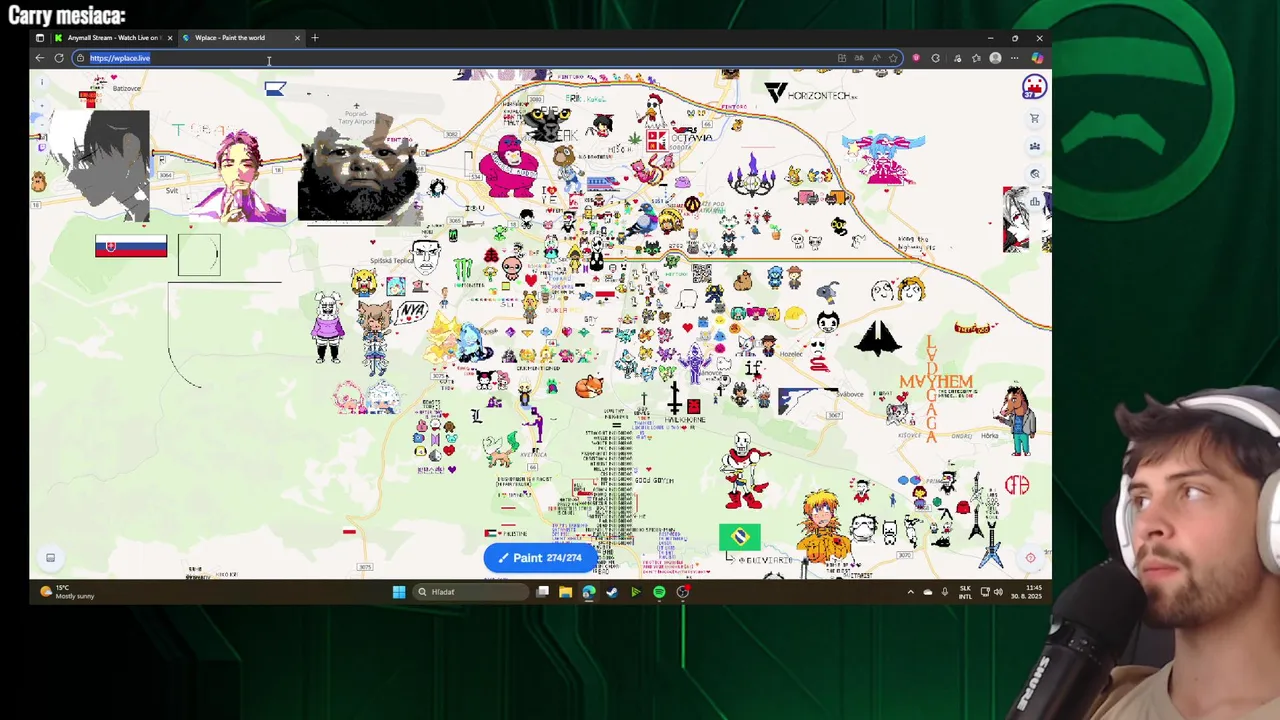Click the locate-me button at bottom right of map
The image size is (1280, 720).
pyautogui.click(x=1030, y=558)
